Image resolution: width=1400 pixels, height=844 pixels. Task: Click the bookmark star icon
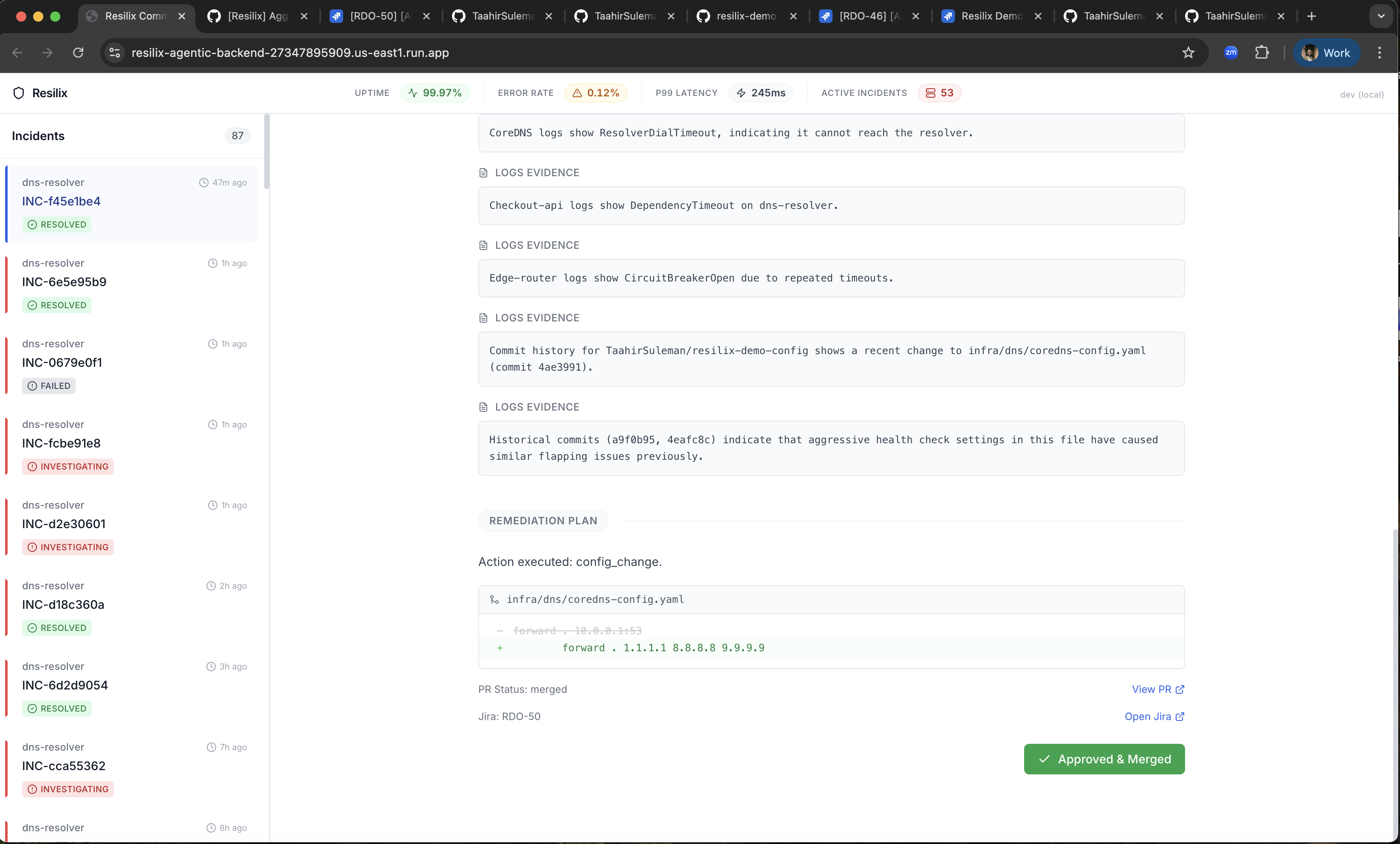point(1188,53)
